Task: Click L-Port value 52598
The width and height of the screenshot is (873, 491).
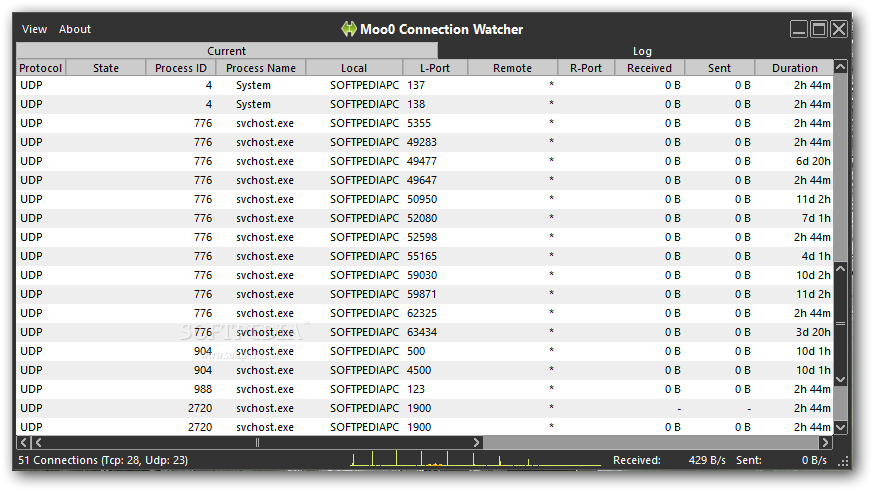Action: coord(421,237)
